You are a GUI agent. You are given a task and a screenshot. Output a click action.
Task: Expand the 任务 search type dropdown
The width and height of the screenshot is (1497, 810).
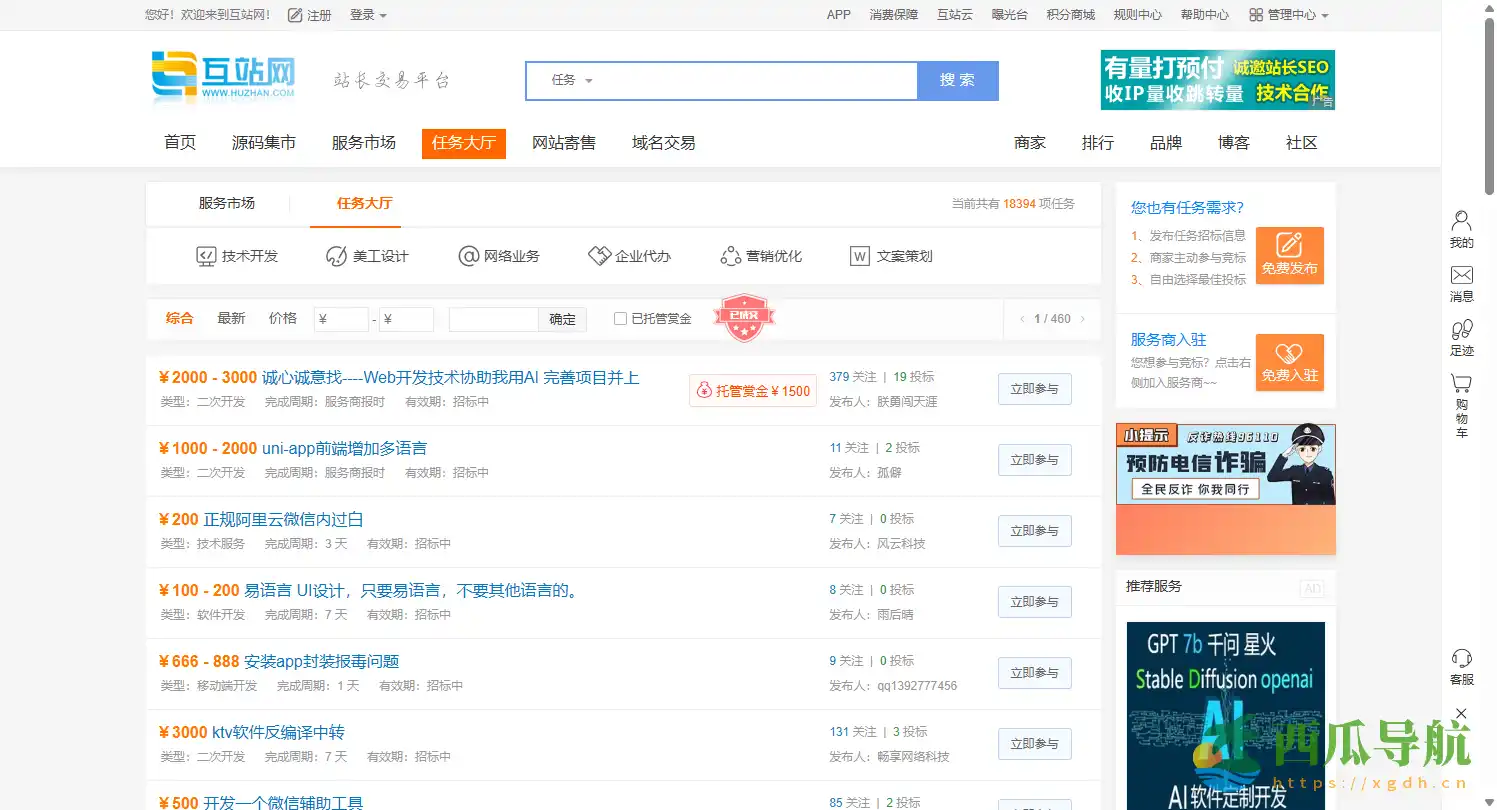tap(572, 80)
